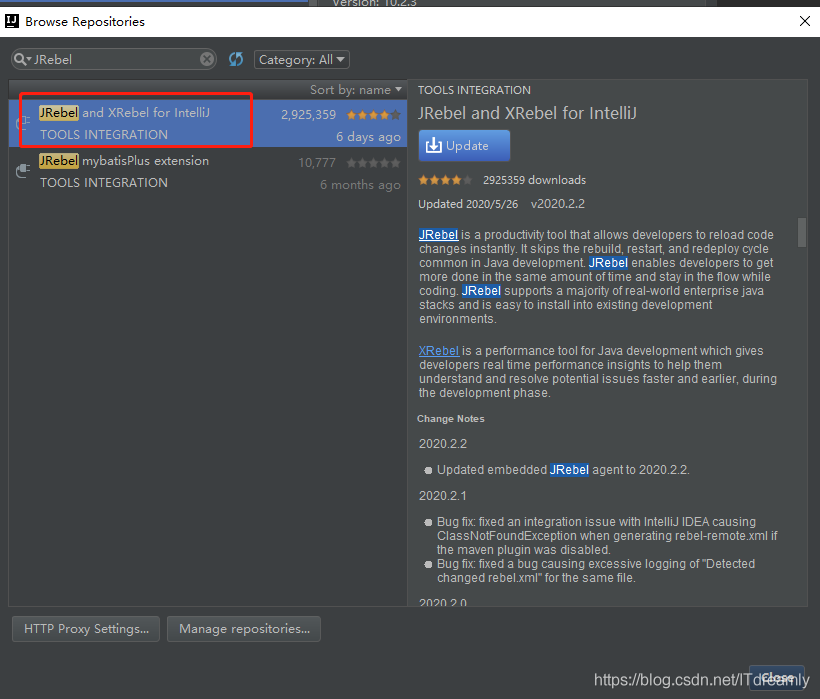Focus the JRebel search field
The width and height of the screenshot is (820, 699).
pos(116,60)
